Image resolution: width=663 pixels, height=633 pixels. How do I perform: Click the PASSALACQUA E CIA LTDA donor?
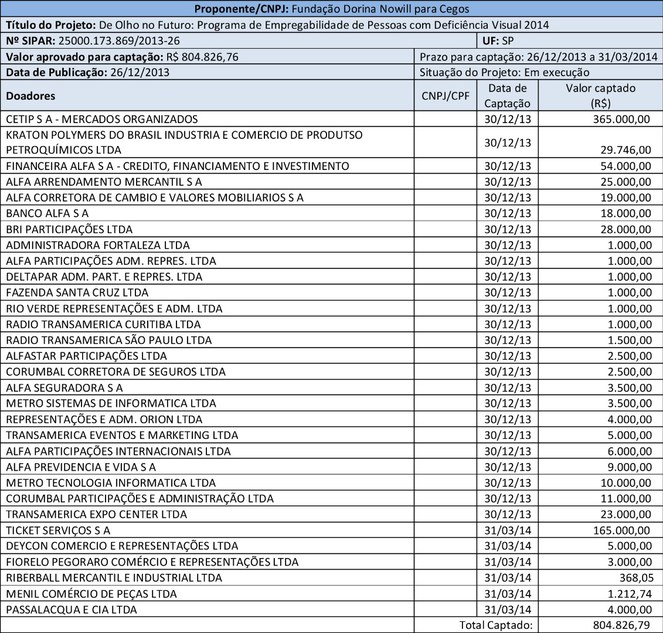tap(71, 609)
